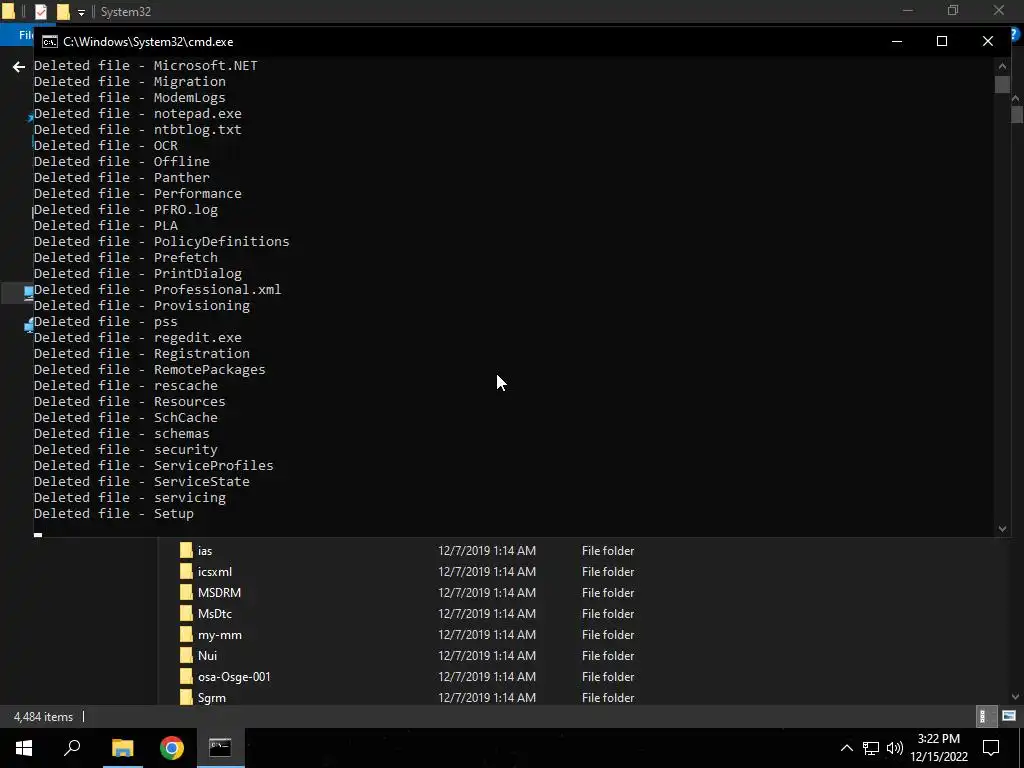Viewport: 1024px width, 768px height.
Task: Select the osa-Osge-001 folder
Action: click(x=234, y=677)
